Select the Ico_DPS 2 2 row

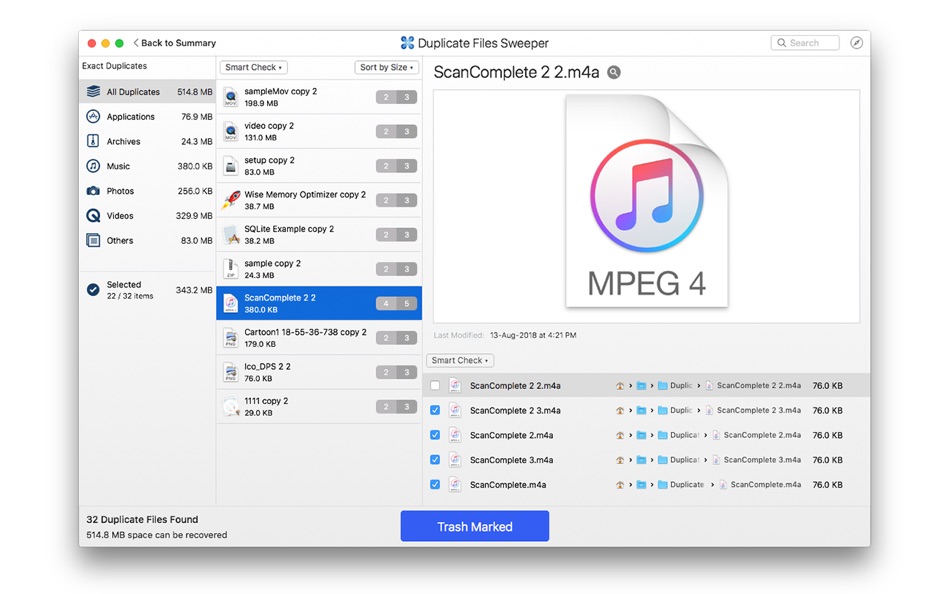pos(319,372)
